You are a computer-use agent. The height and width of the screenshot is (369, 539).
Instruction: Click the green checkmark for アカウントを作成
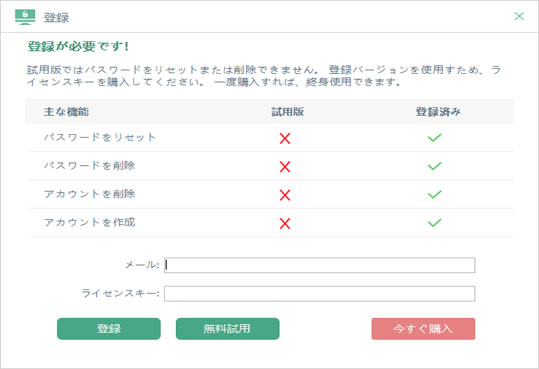(434, 223)
